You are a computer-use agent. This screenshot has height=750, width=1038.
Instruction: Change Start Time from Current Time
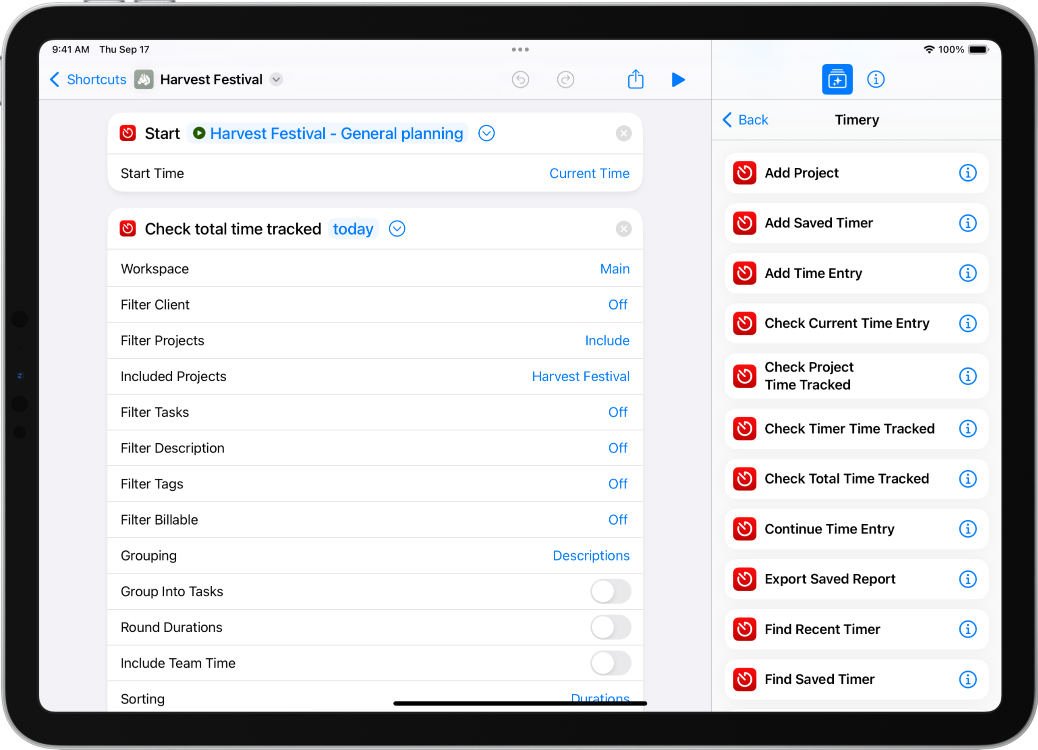(x=589, y=173)
